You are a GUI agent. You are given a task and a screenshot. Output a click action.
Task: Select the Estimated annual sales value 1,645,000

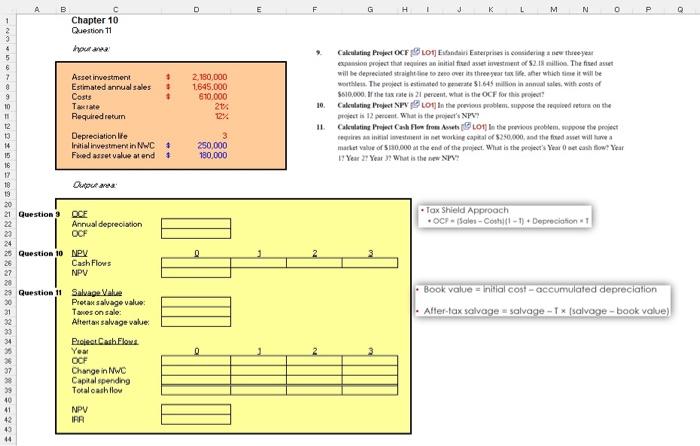pyautogui.click(x=209, y=87)
